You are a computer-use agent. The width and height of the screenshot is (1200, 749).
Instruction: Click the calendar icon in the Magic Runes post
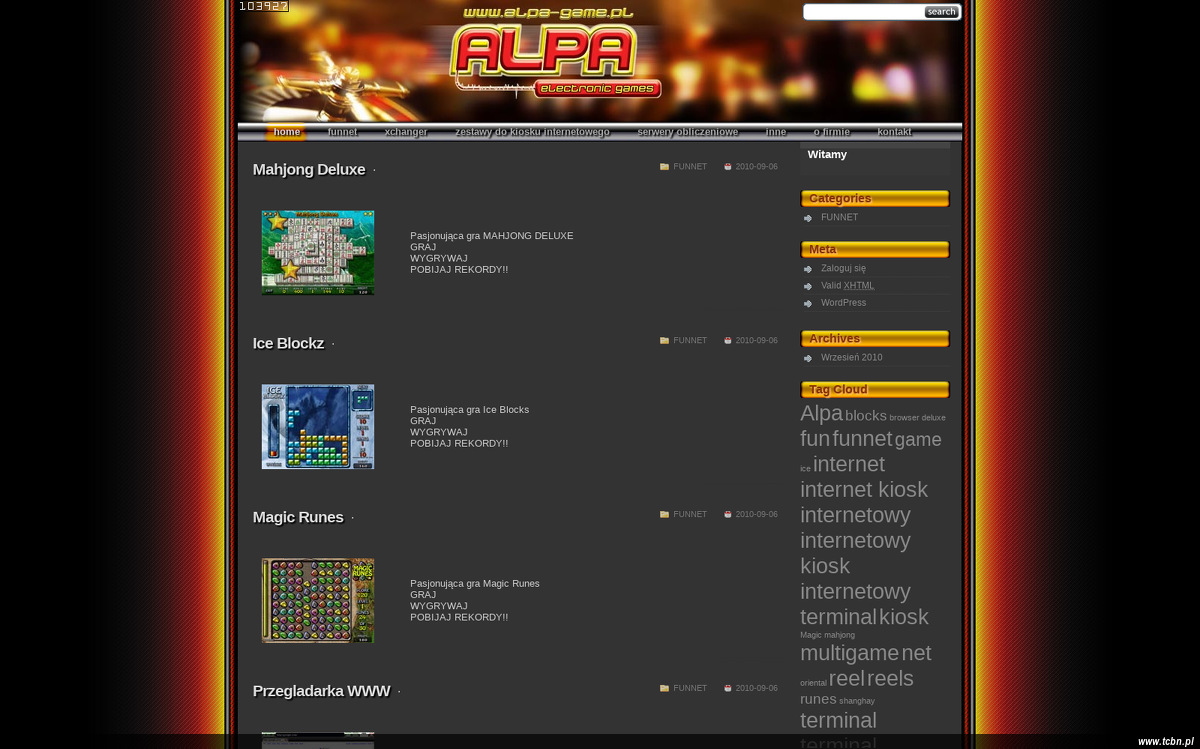click(x=728, y=515)
